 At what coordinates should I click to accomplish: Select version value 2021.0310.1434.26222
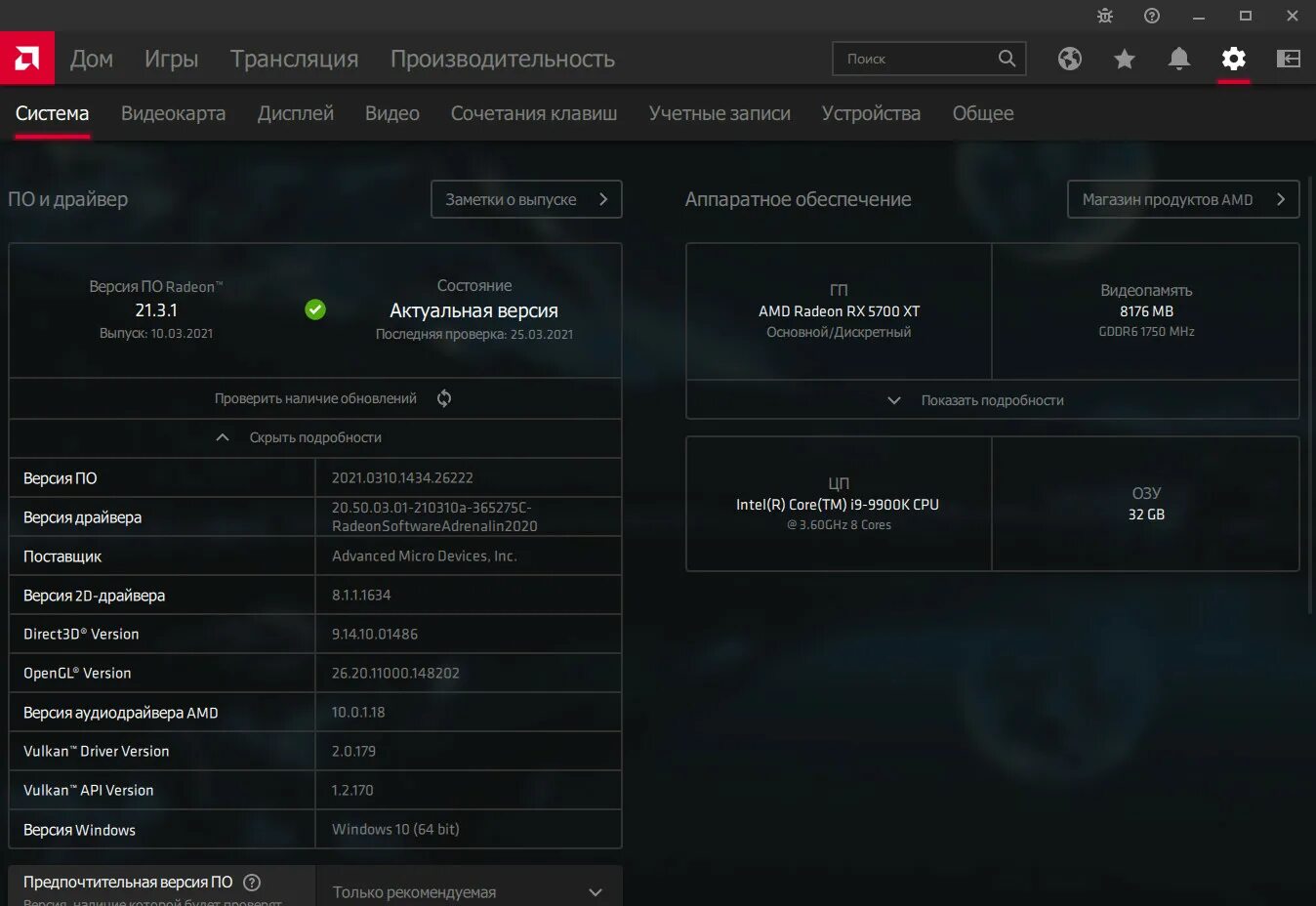click(402, 477)
